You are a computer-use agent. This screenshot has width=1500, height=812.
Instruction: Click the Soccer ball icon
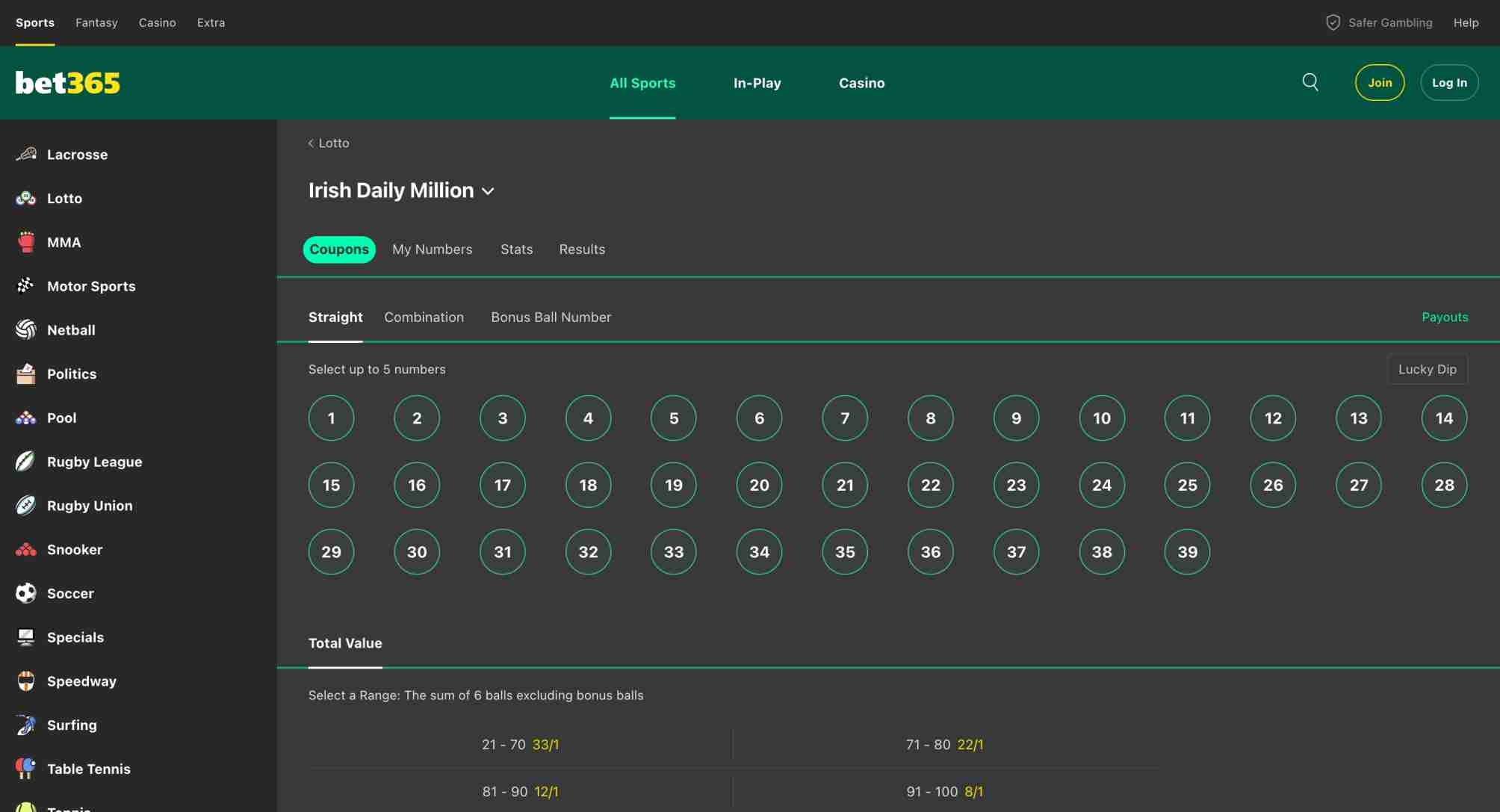26,593
